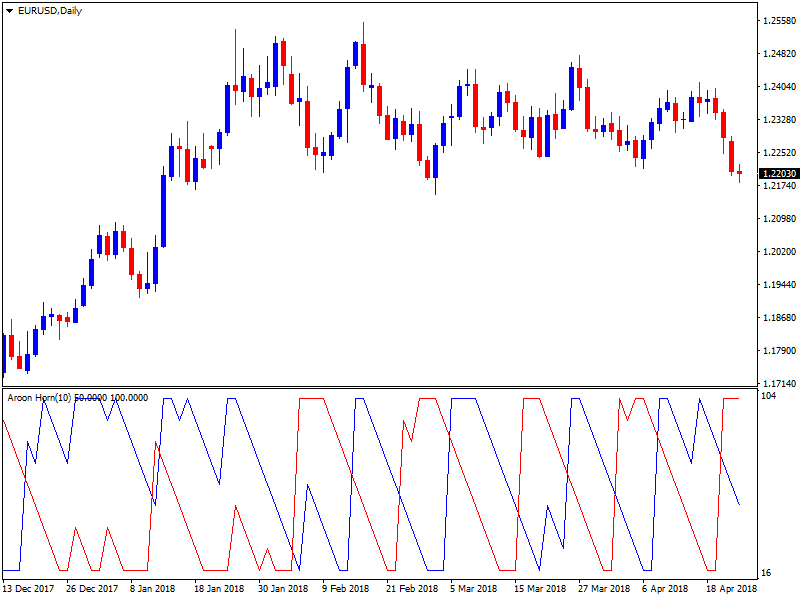
Task: Click the 18 Apr 2018 date label
Action: 732,589
